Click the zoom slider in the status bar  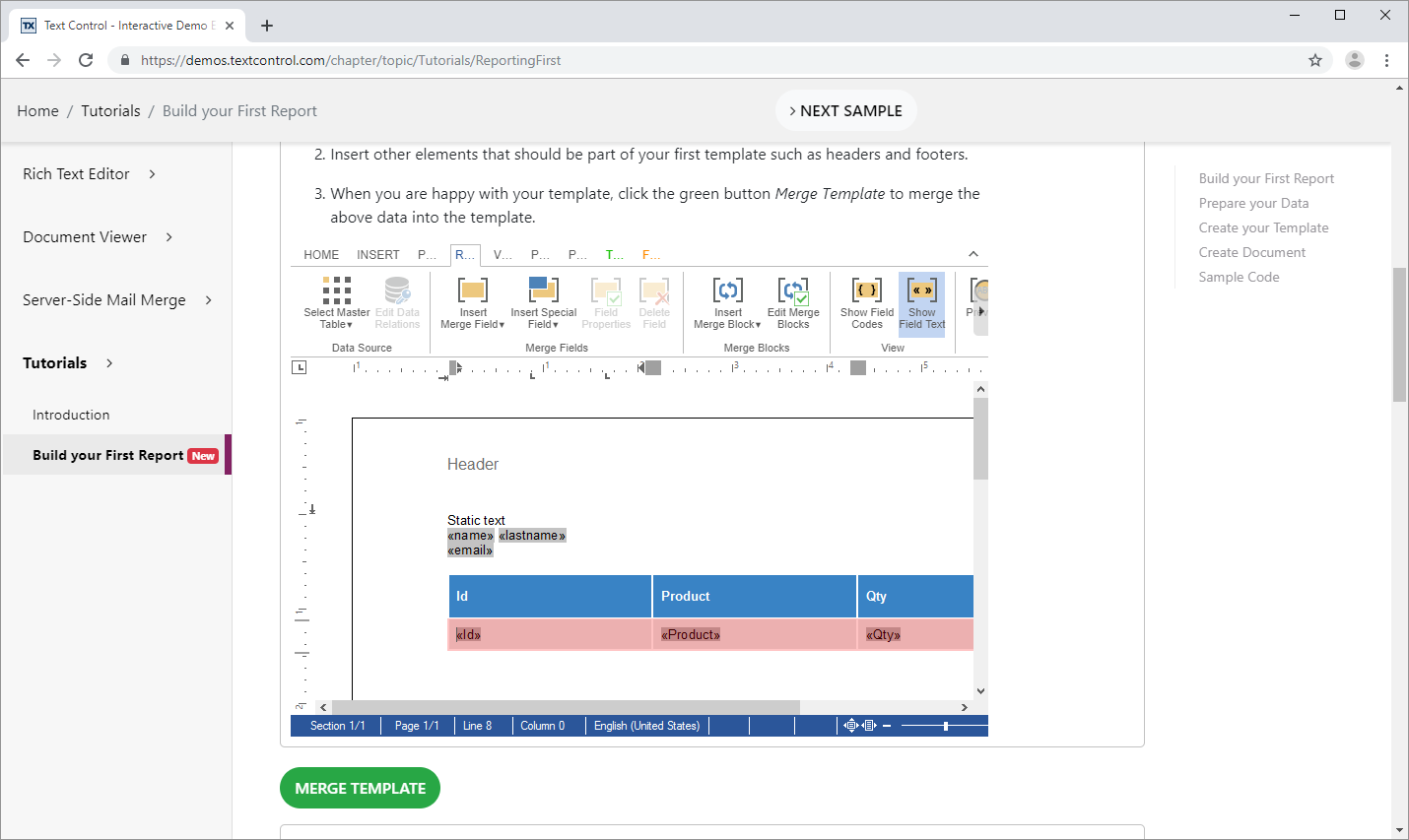click(x=944, y=726)
